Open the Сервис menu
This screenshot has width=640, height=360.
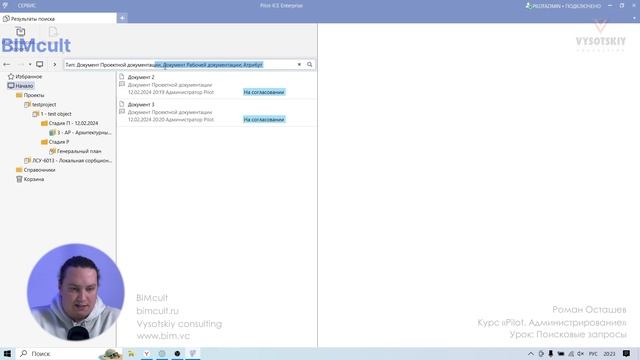[27, 6]
